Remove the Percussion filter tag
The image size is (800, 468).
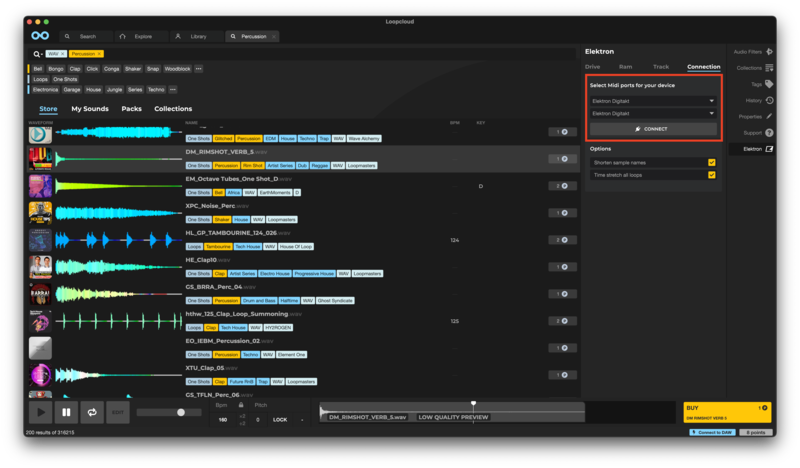coord(99,53)
